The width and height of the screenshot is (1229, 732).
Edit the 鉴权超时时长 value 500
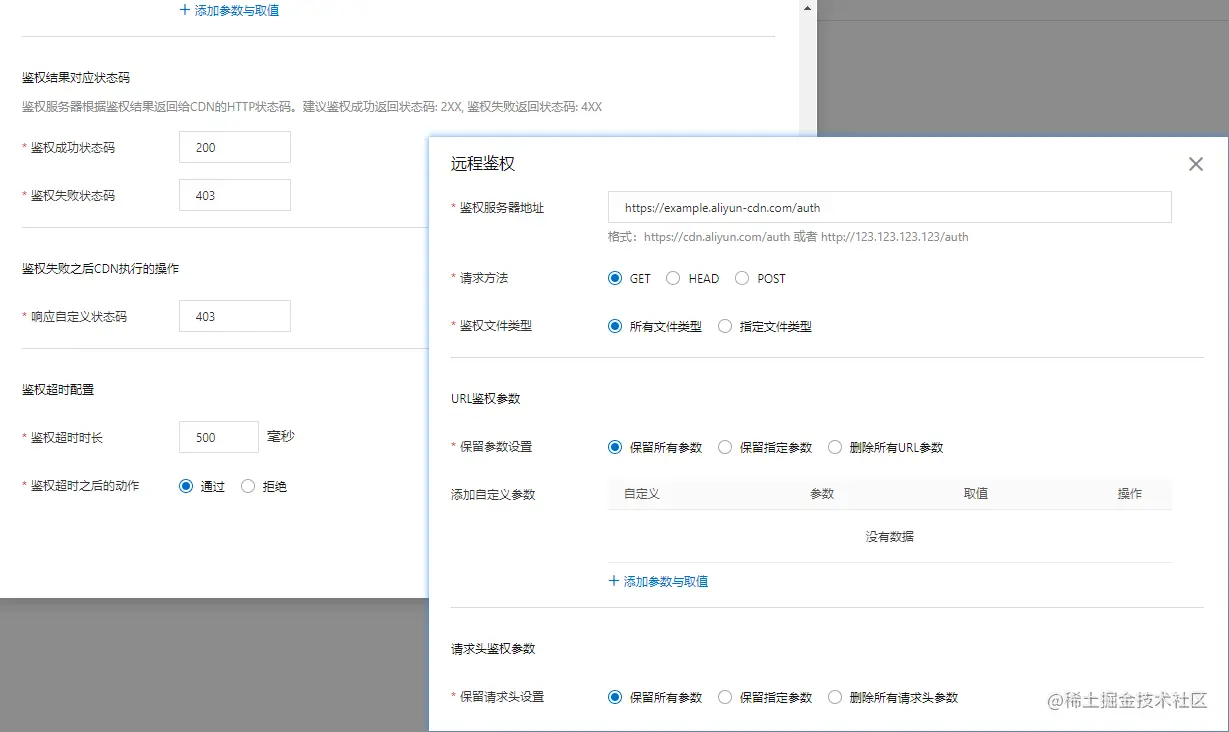coord(218,437)
